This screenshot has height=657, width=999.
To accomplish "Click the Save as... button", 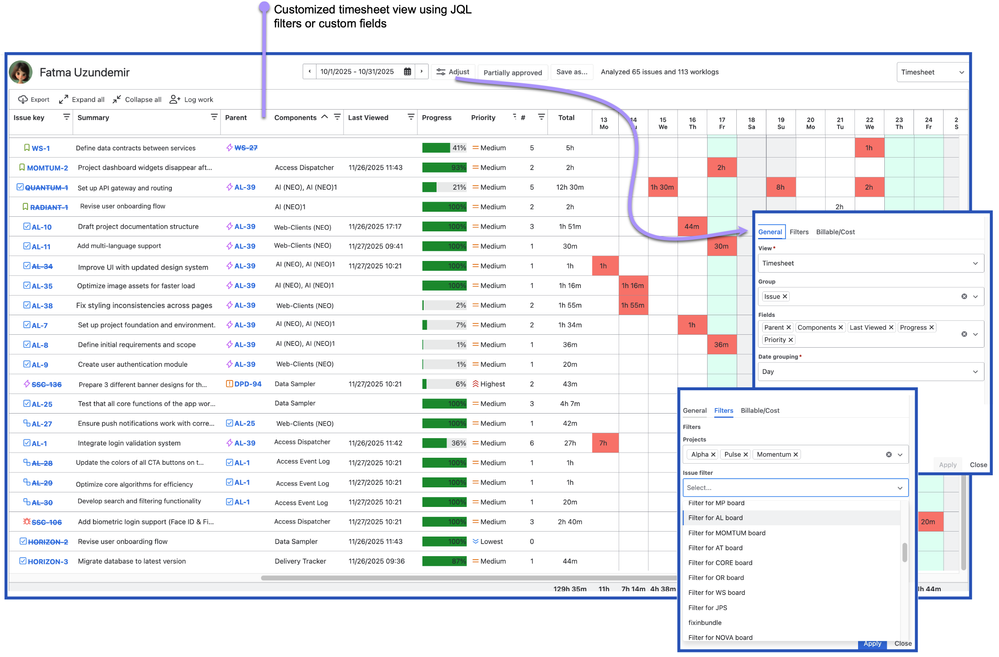I will pyautogui.click(x=571, y=72).
